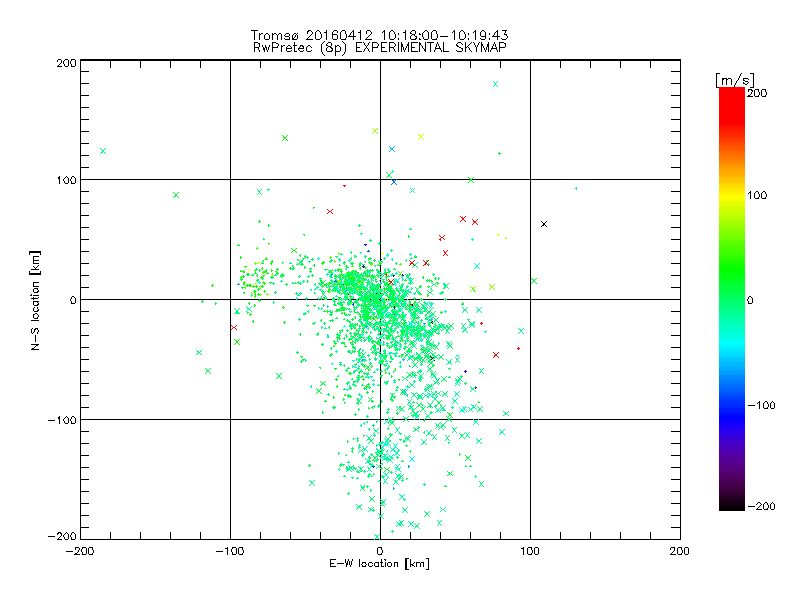Click the y-axis '-200' tick label
Image resolution: width=800 pixels, height=600 pixels.
[x=62, y=536]
